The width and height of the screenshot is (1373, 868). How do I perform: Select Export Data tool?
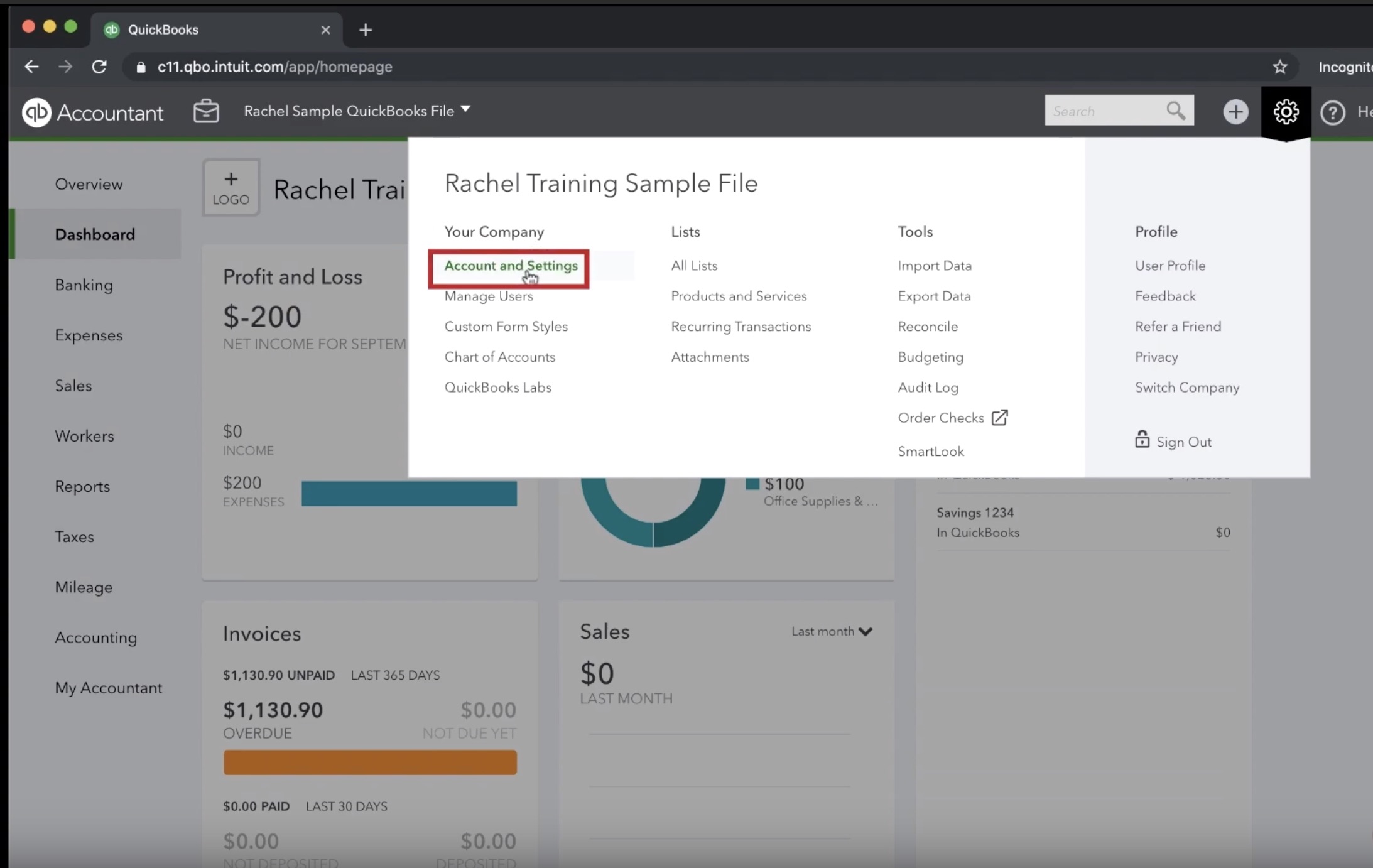pyautogui.click(x=934, y=296)
